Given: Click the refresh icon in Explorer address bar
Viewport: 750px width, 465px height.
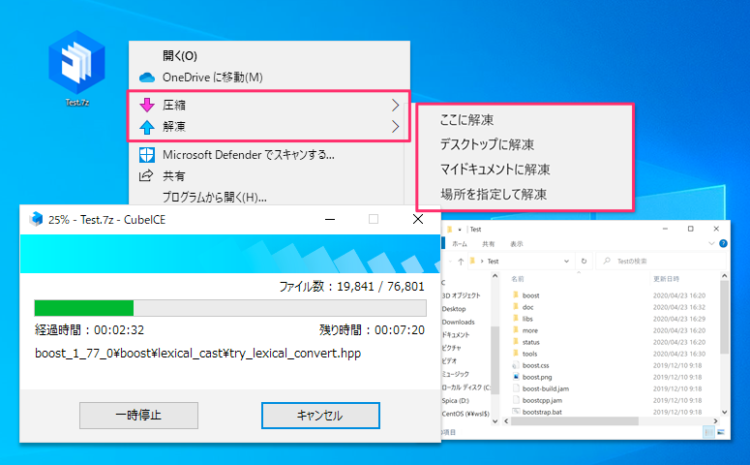Looking at the screenshot, I should (x=584, y=261).
